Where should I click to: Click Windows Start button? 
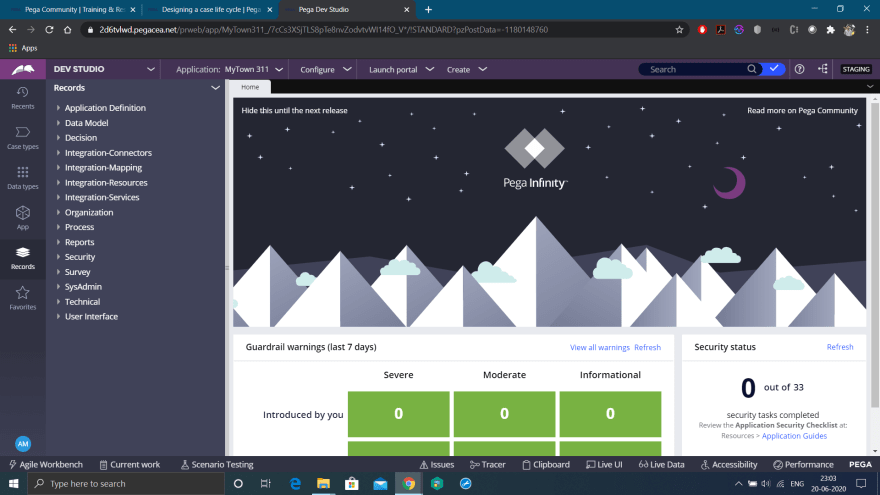tap(13, 483)
